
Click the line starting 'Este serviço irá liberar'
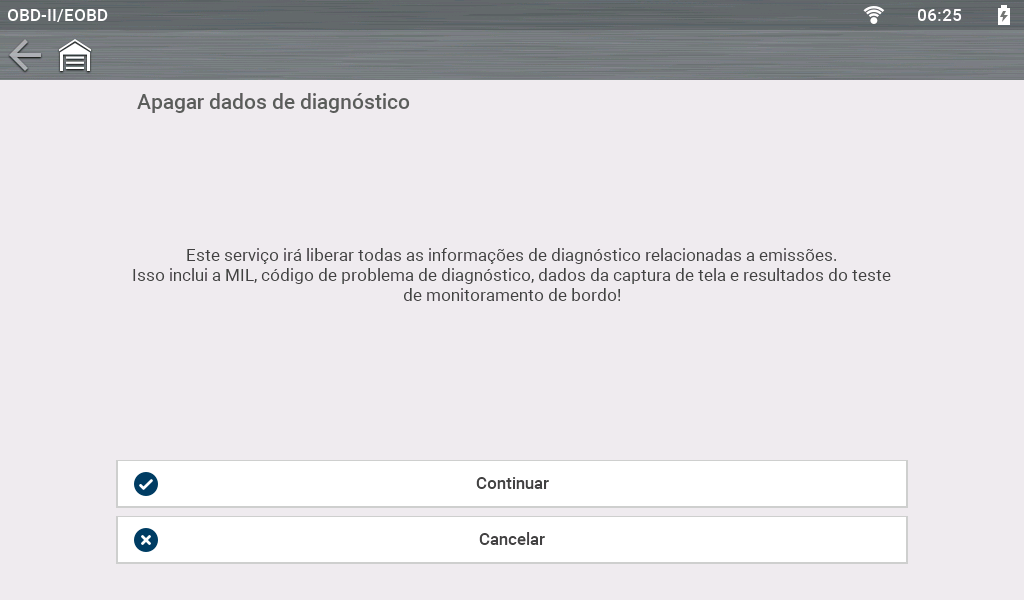click(x=511, y=255)
